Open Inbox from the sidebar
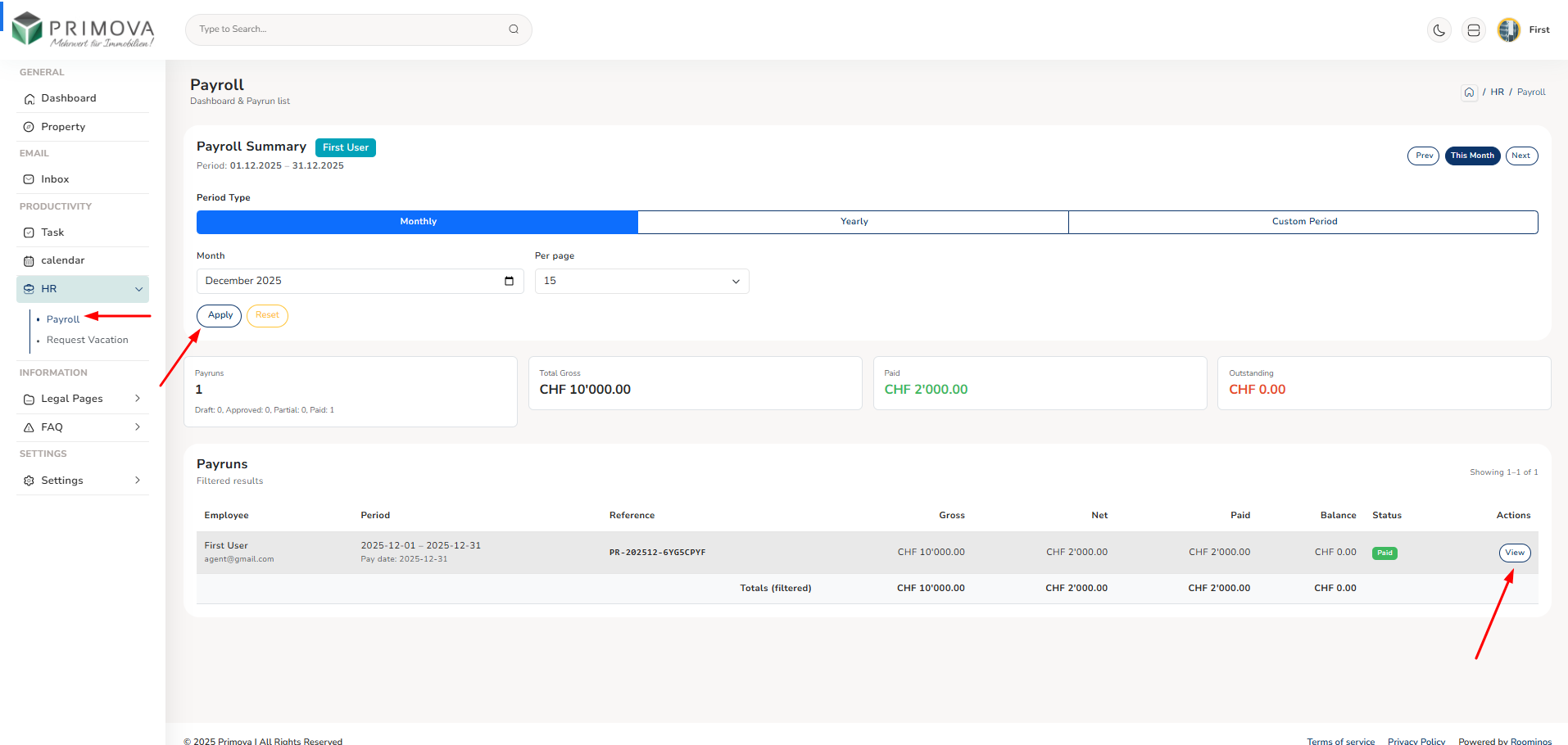Viewport: 1568px width, 745px height. 55,179
